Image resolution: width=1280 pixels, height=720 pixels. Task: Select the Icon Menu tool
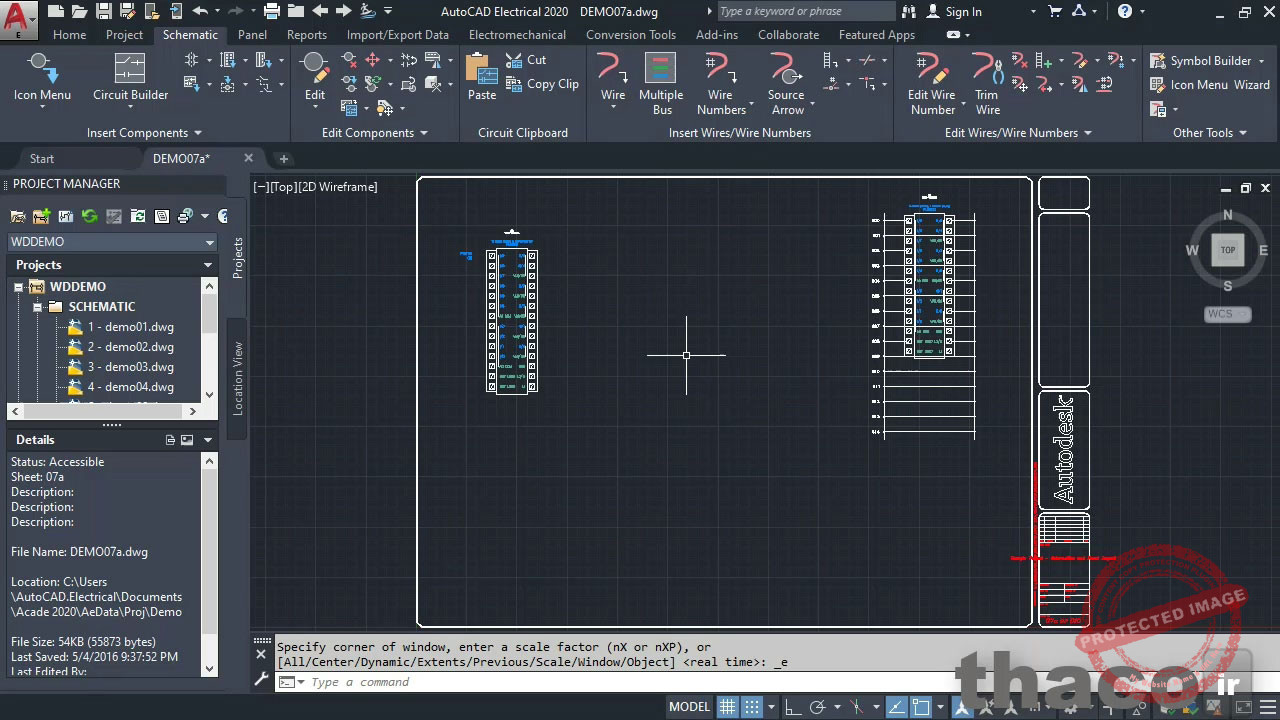coord(41,80)
